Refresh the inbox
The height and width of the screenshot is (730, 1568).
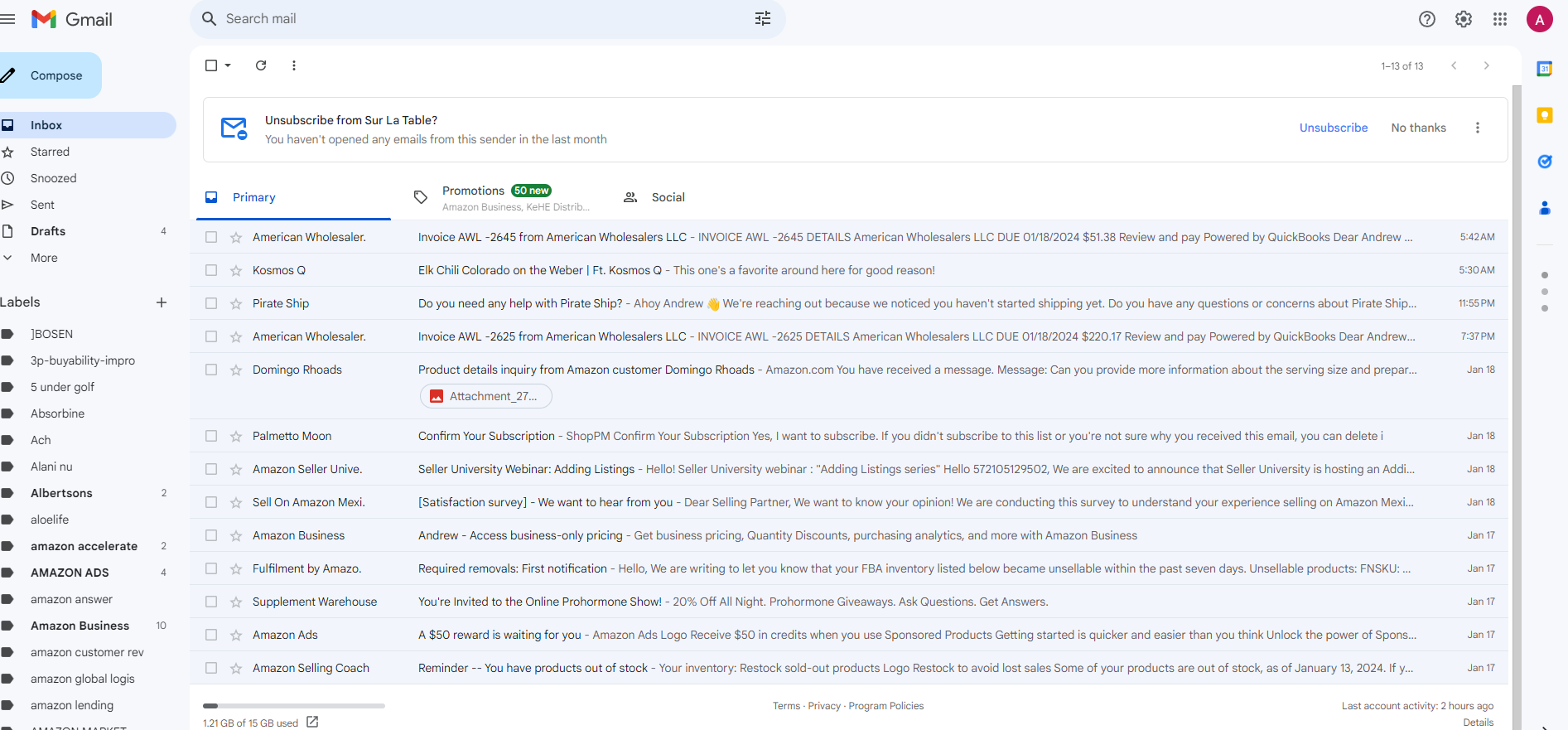pos(261,65)
